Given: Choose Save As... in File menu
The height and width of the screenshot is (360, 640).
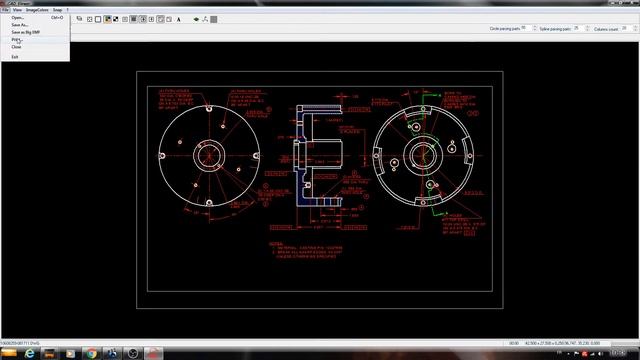Looking at the screenshot, I should click(36, 25).
